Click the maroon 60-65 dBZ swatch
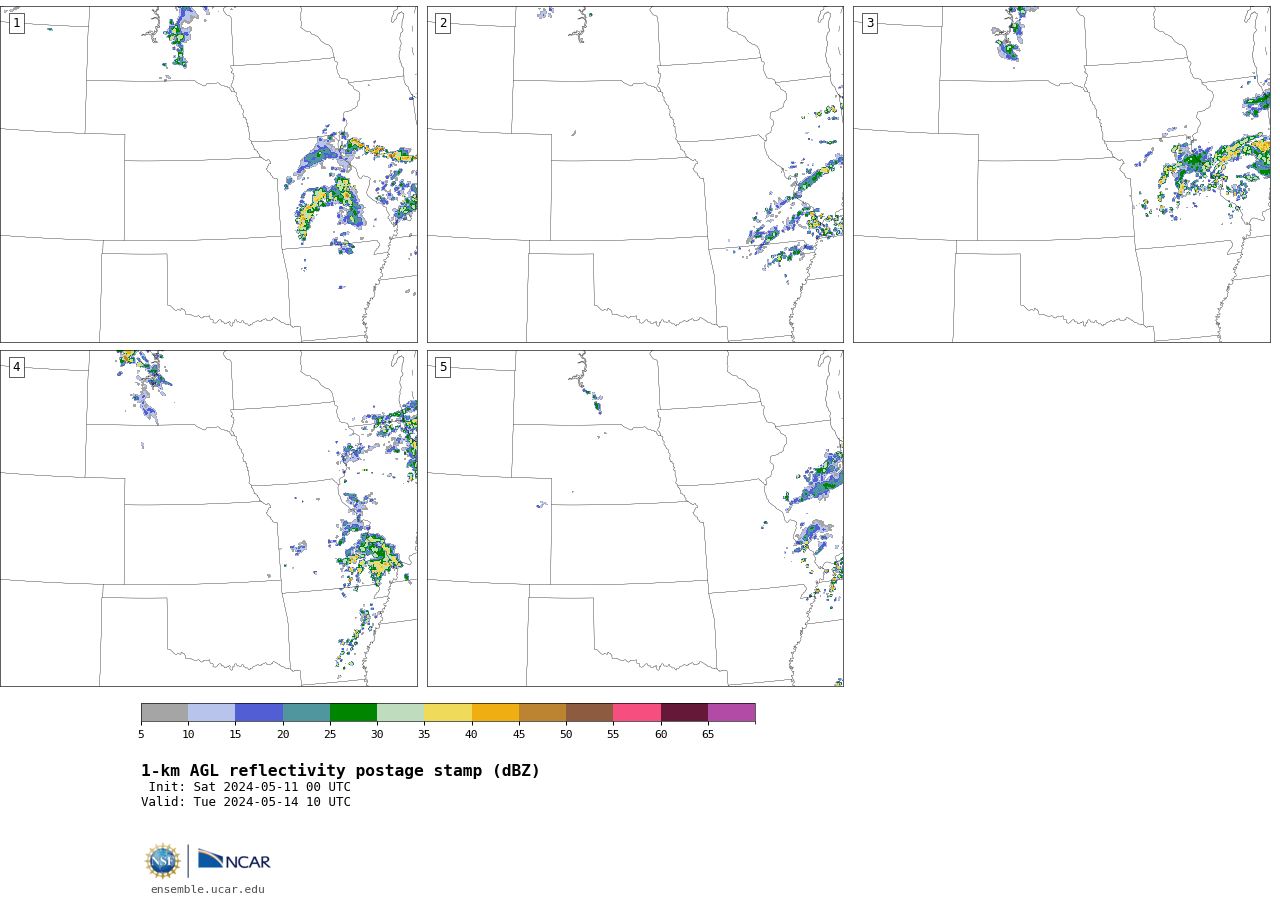The width and height of the screenshot is (1280, 901). click(684, 713)
